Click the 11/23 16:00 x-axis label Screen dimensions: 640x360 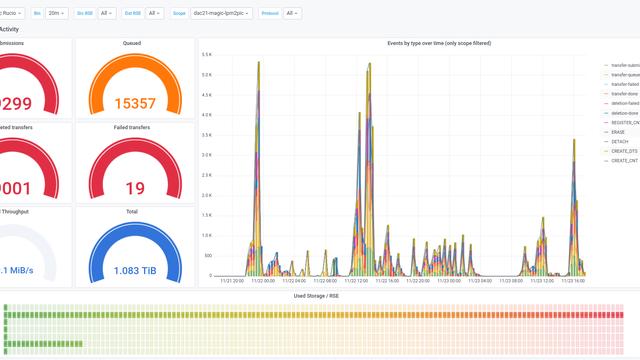point(573,281)
